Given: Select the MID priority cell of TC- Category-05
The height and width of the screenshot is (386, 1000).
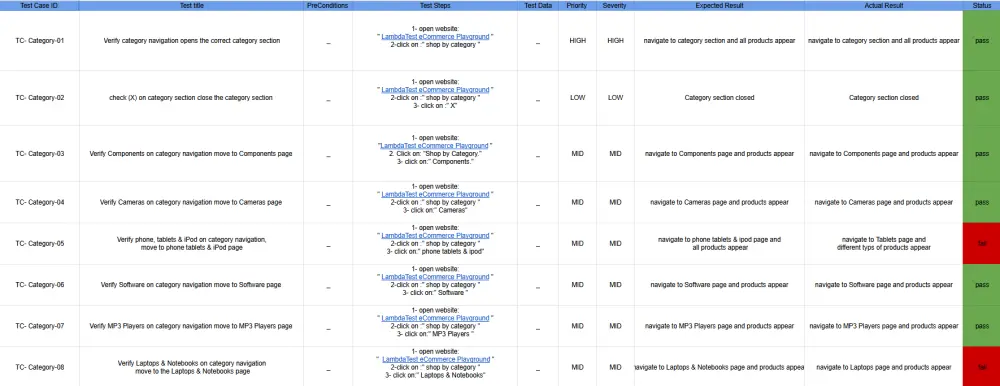Looking at the screenshot, I should tap(577, 244).
